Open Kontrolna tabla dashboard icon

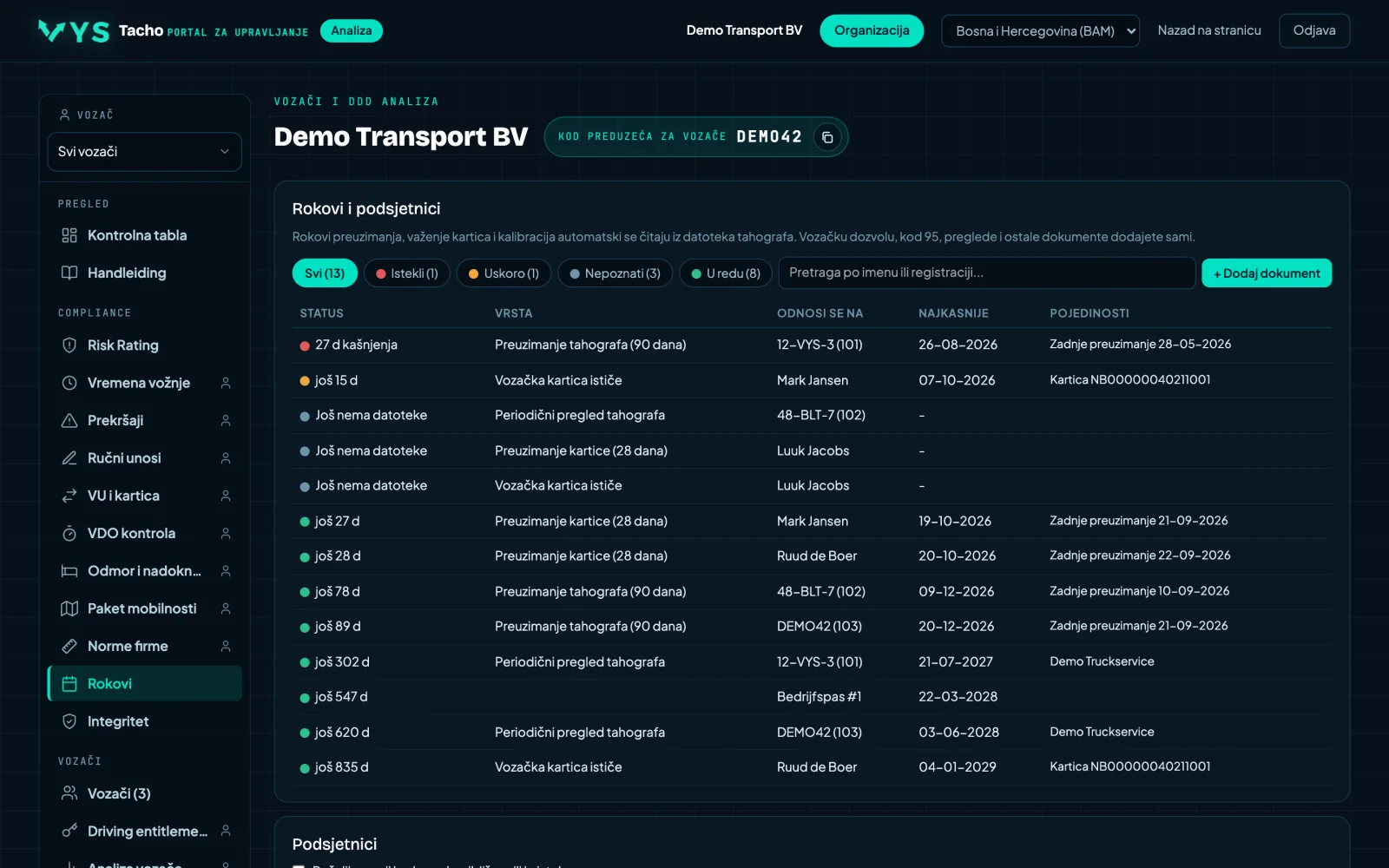[x=69, y=235]
